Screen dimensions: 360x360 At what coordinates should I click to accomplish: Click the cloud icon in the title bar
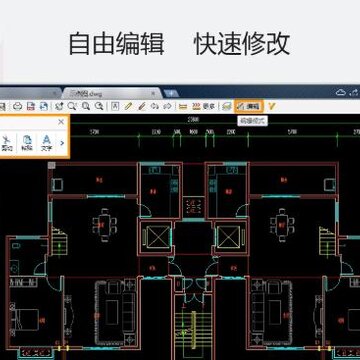point(341,92)
